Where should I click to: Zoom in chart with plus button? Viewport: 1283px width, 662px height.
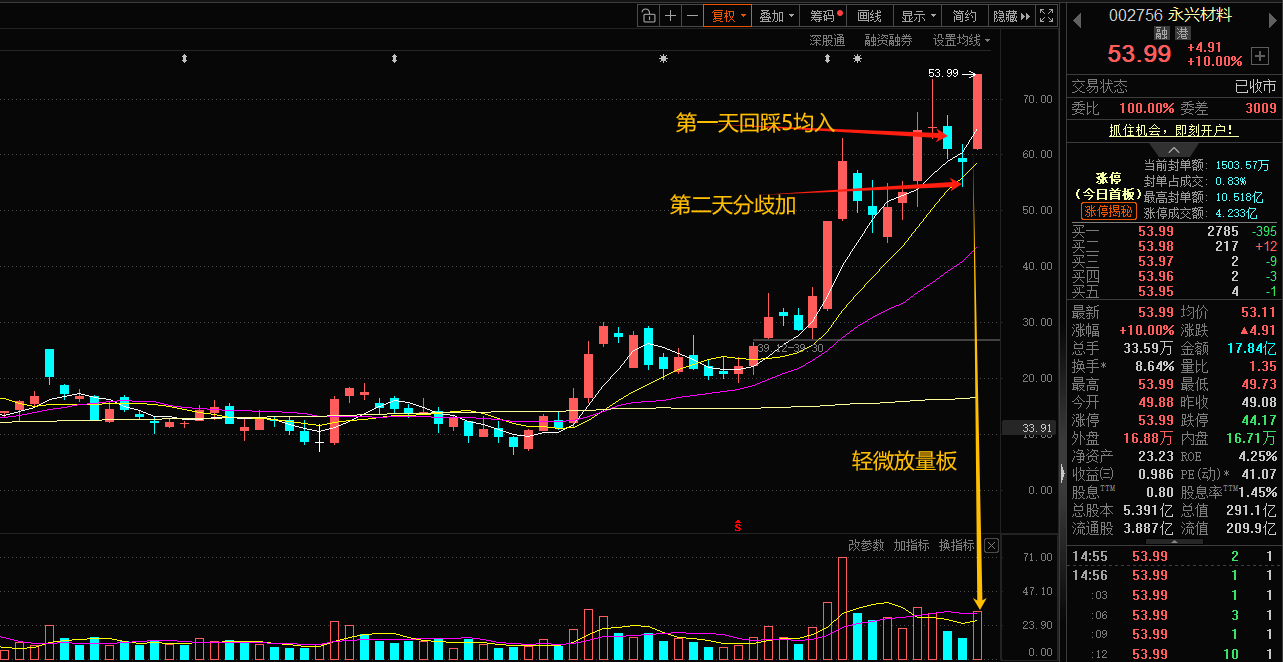(x=670, y=15)
